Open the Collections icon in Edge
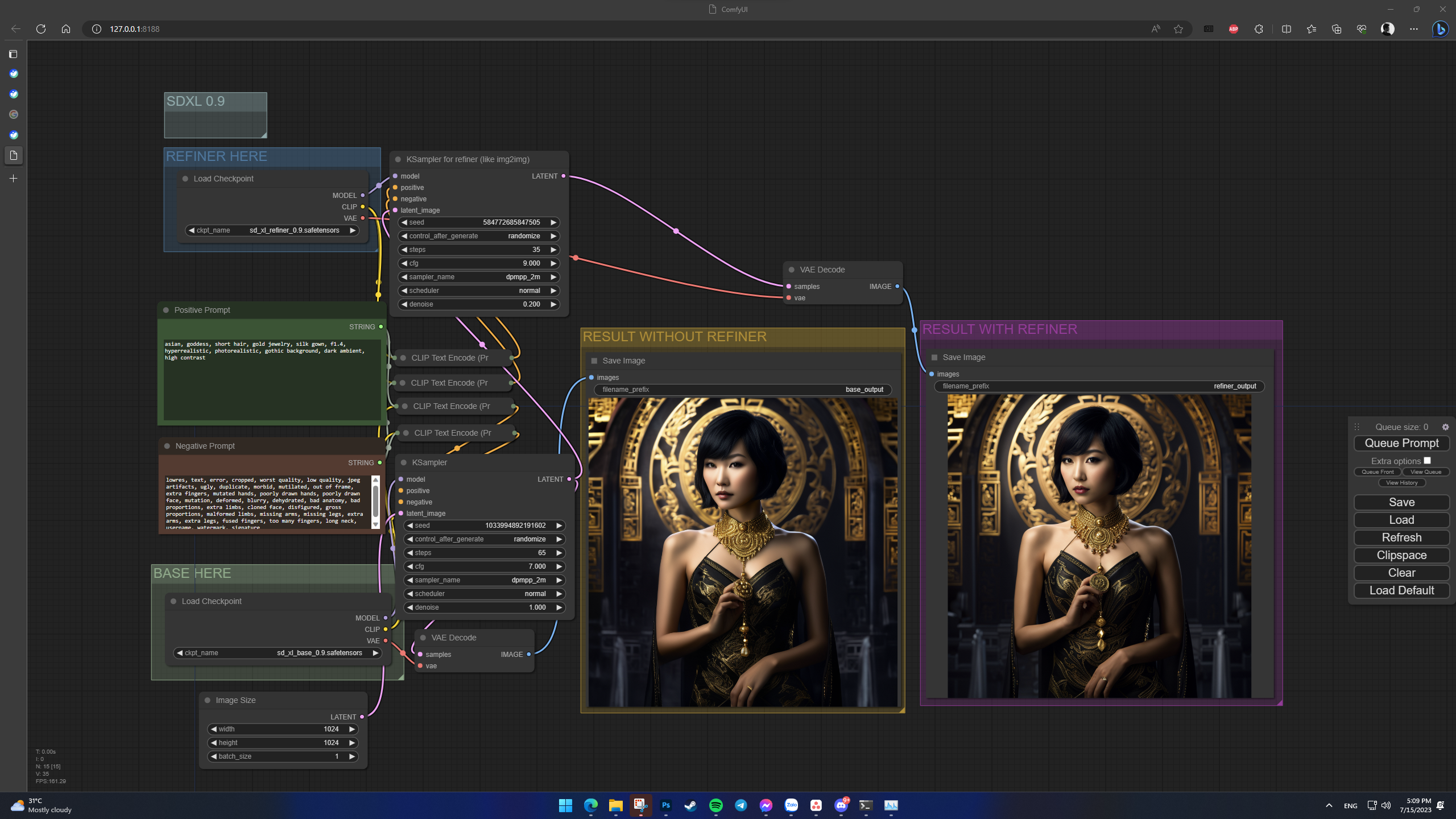Screen dimensions: 1456x819 (x=1336, y=29)
